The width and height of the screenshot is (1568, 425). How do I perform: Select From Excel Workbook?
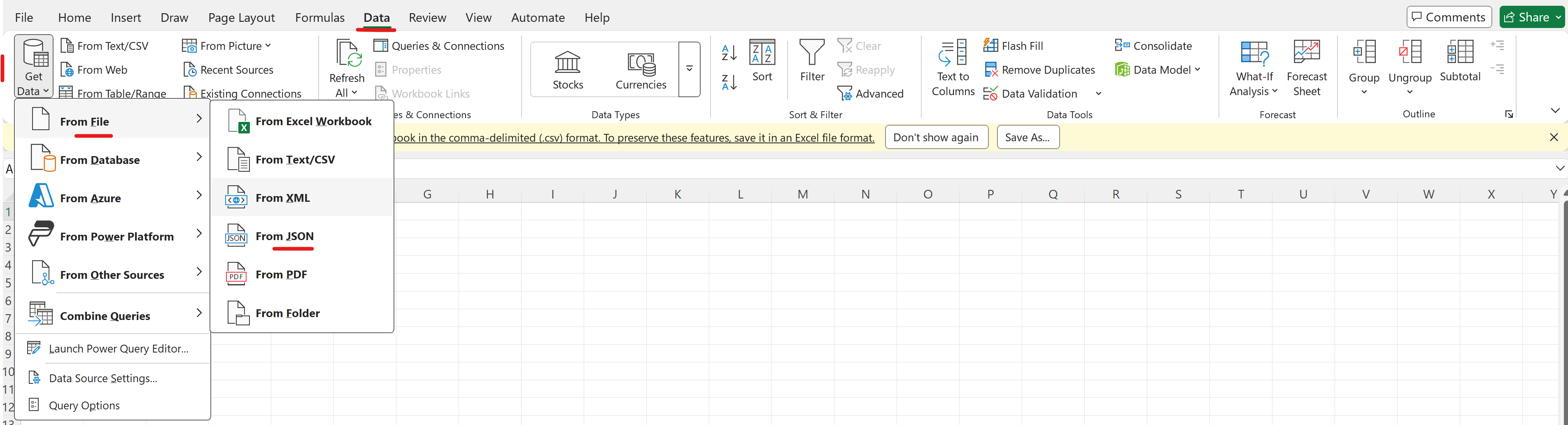(x=302, y=121)
